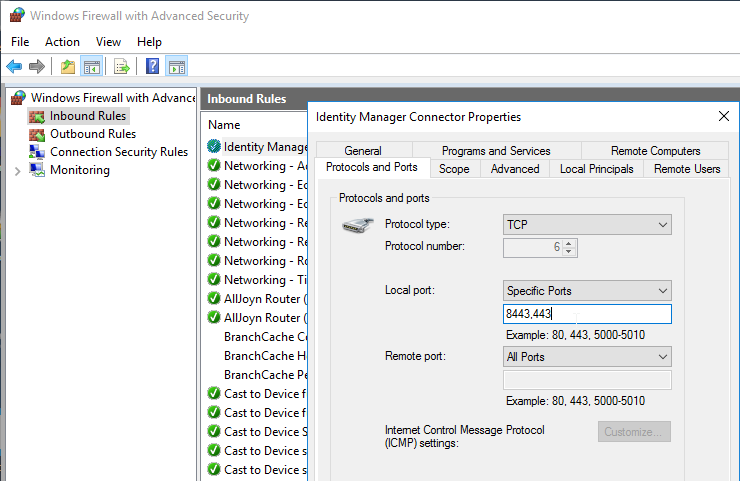Toggle the Show/Hide Console Tree icon
740x481 pixels.
(92, 67)
